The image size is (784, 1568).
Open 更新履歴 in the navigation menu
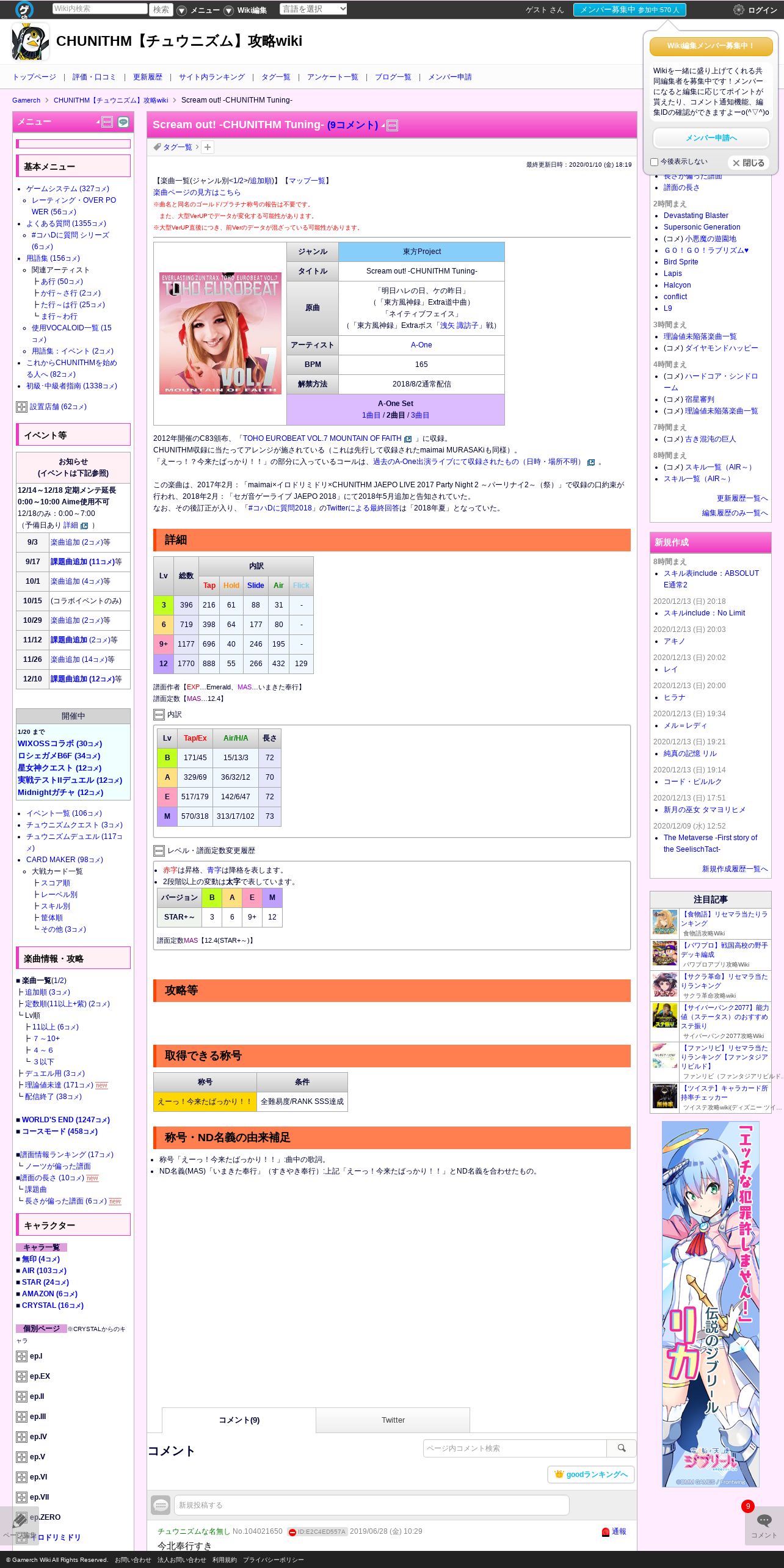tap(148, 77)
